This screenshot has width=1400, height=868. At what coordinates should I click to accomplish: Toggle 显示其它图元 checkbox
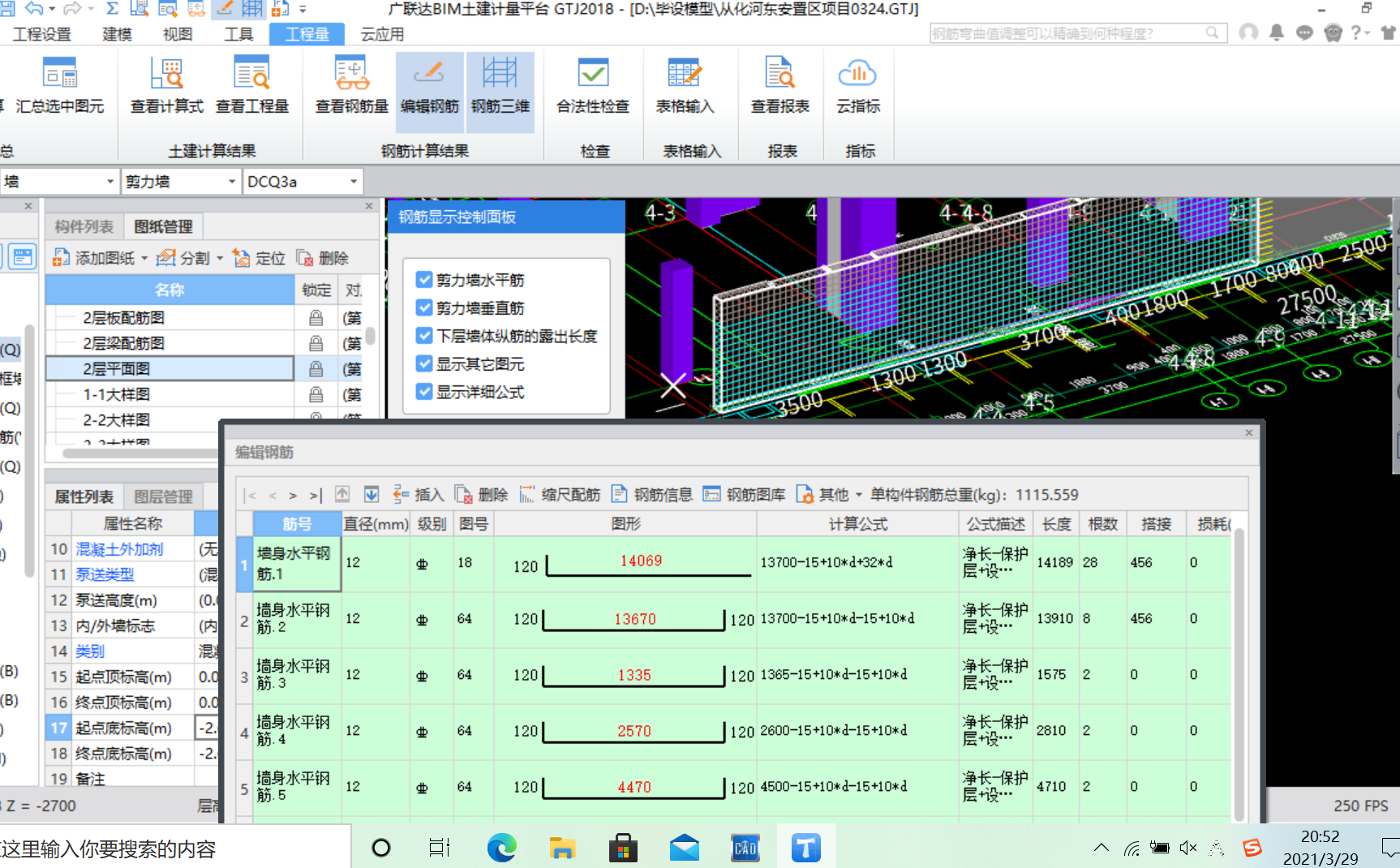pos(424,363)
